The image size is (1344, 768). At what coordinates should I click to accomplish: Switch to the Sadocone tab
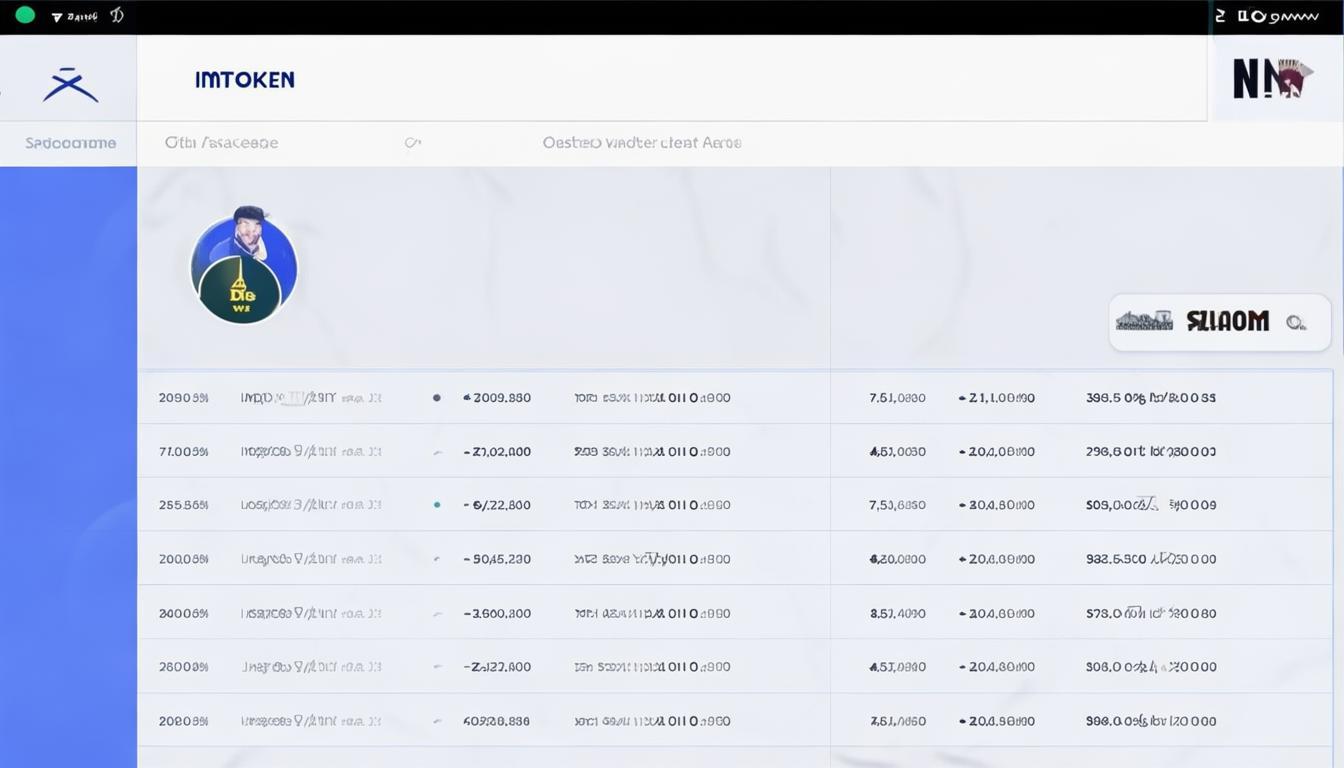pos(68,142)
